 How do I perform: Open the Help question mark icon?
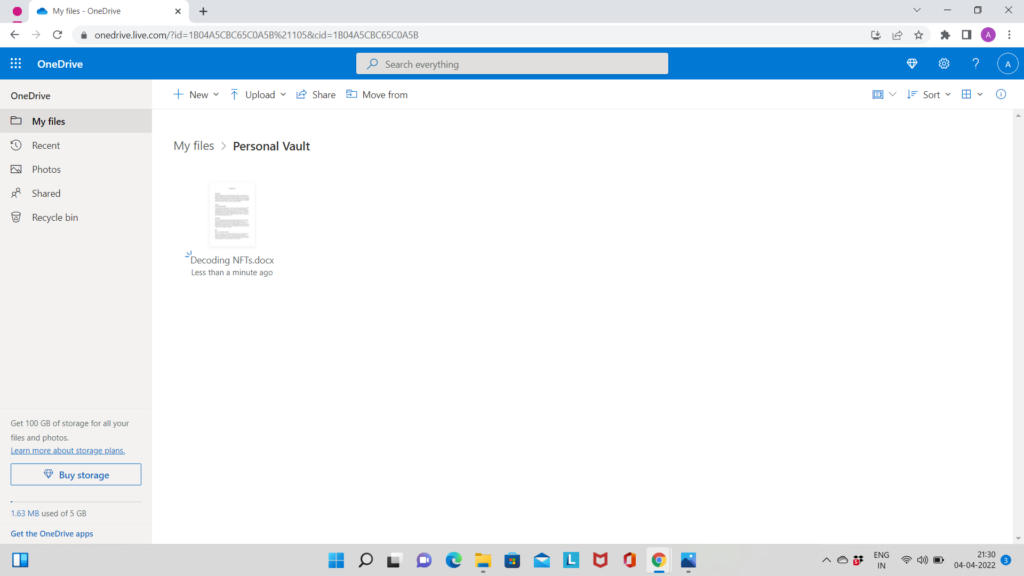[x=976, y=63]
